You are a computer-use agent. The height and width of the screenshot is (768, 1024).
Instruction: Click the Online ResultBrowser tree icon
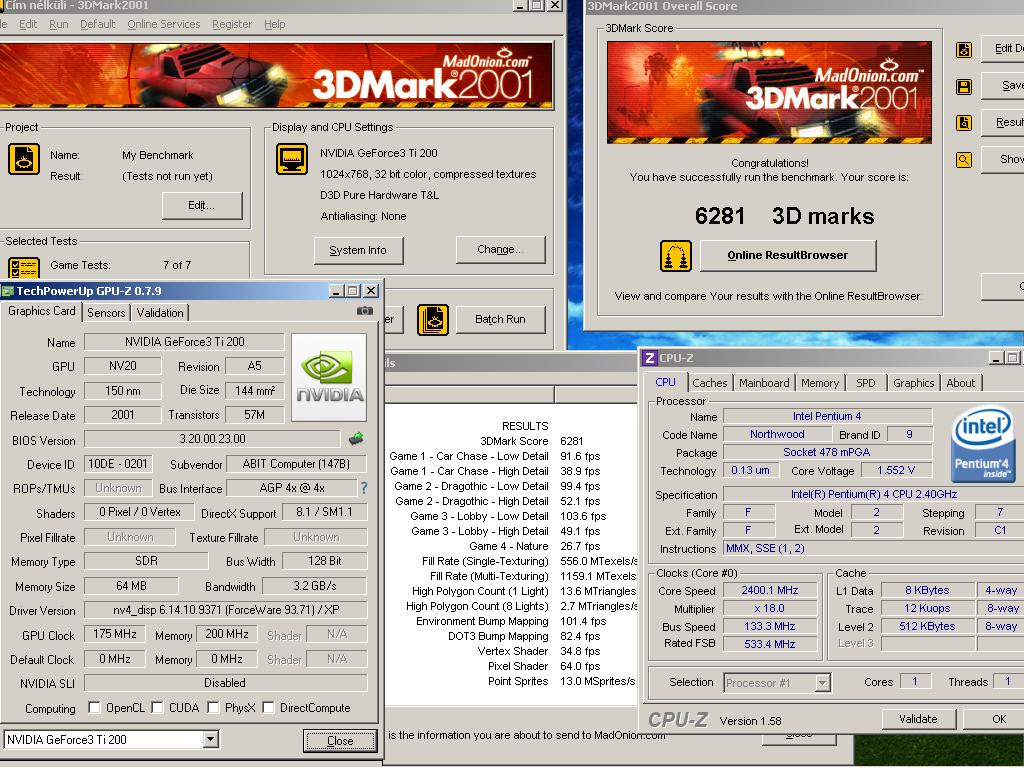[x=675, y=256]
